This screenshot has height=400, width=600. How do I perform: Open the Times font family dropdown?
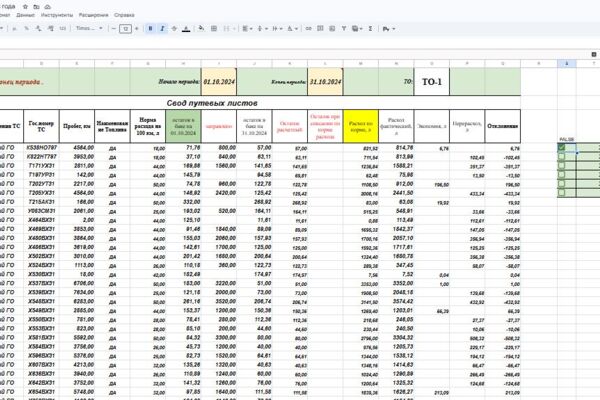(x=89, y=29)
